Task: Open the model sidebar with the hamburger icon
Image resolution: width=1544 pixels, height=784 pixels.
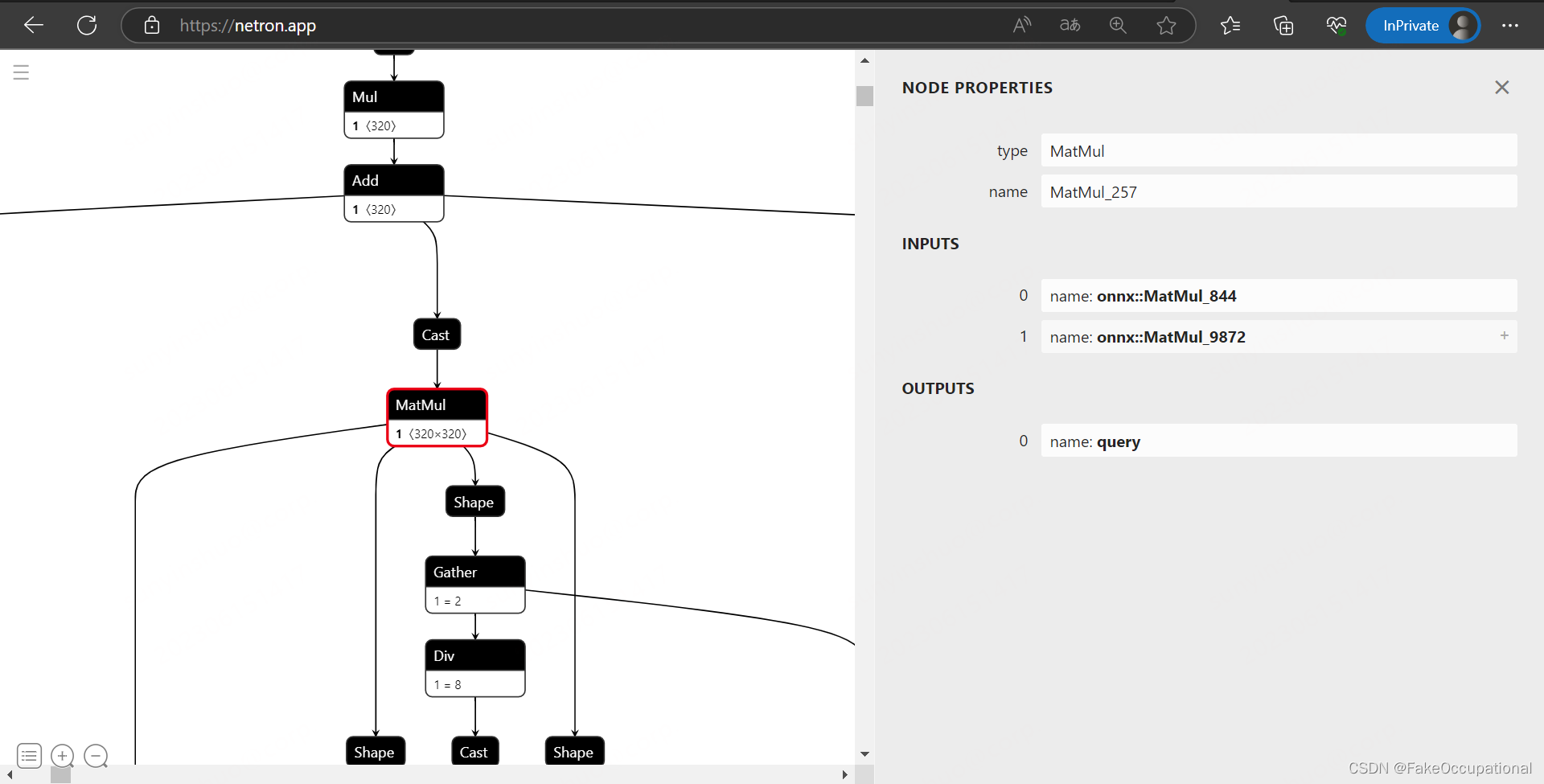Action: [x=20, y=72]
